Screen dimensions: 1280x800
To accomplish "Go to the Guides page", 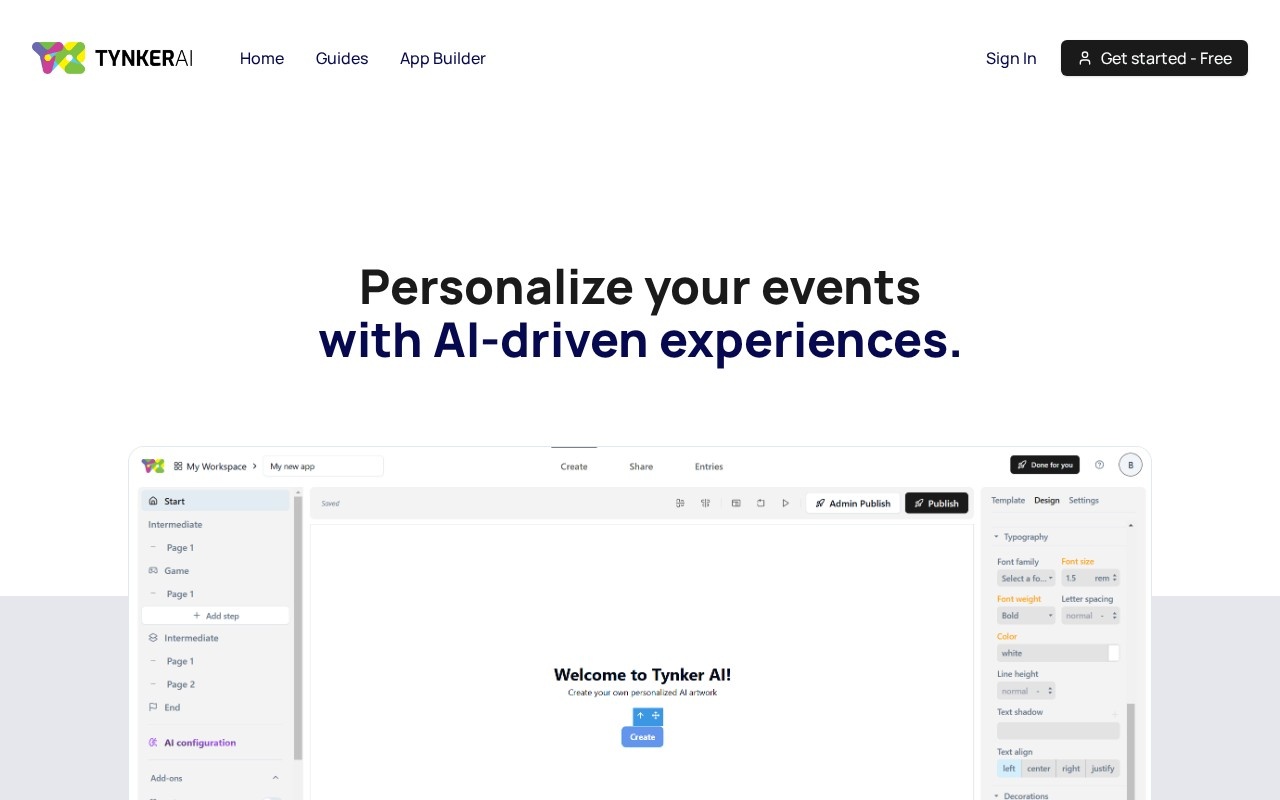I will 342,58.
